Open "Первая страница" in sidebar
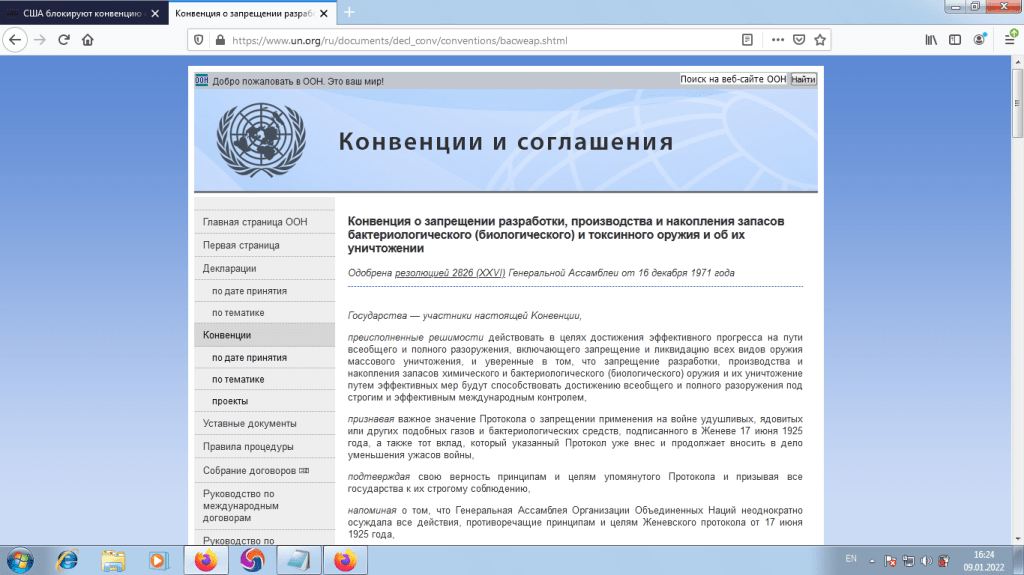This screenshot has height=575, width=1024. [x=241, y=245]
